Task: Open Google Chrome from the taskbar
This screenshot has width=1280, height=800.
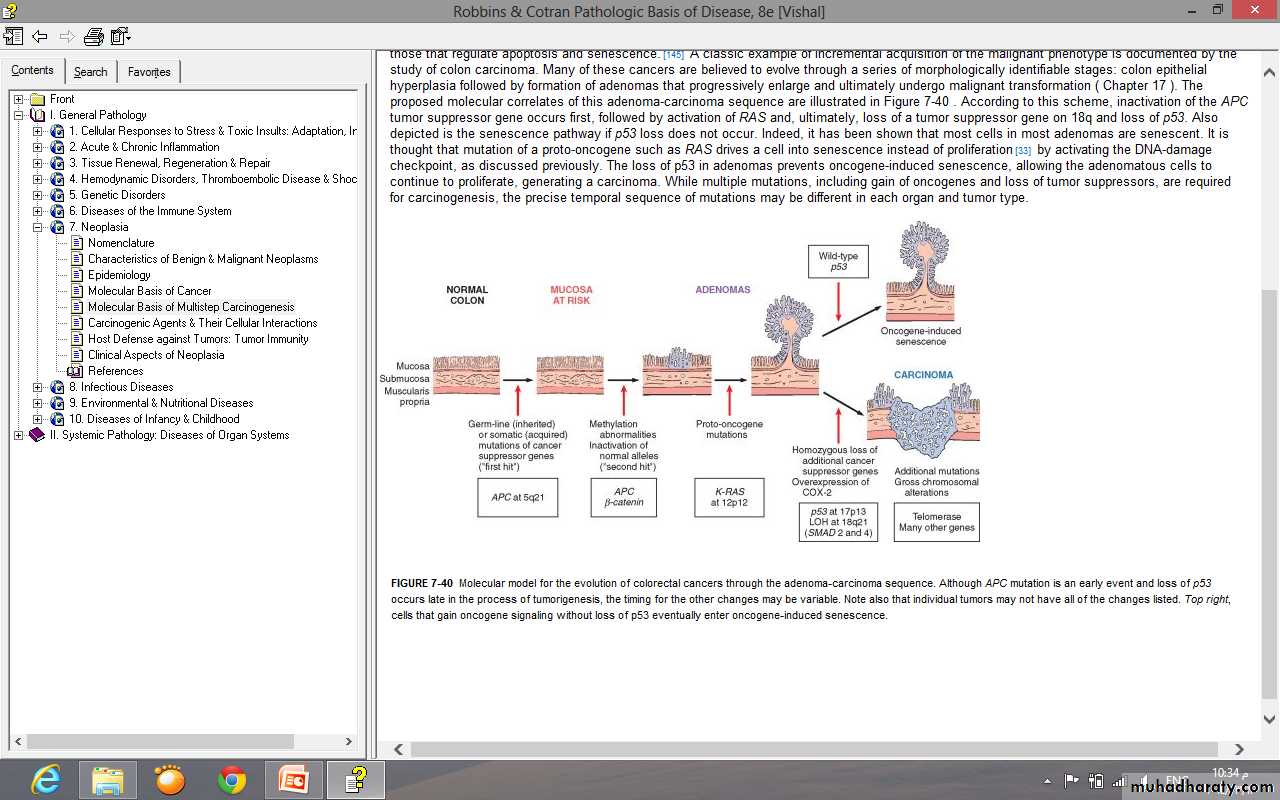Action: (232, 778)
